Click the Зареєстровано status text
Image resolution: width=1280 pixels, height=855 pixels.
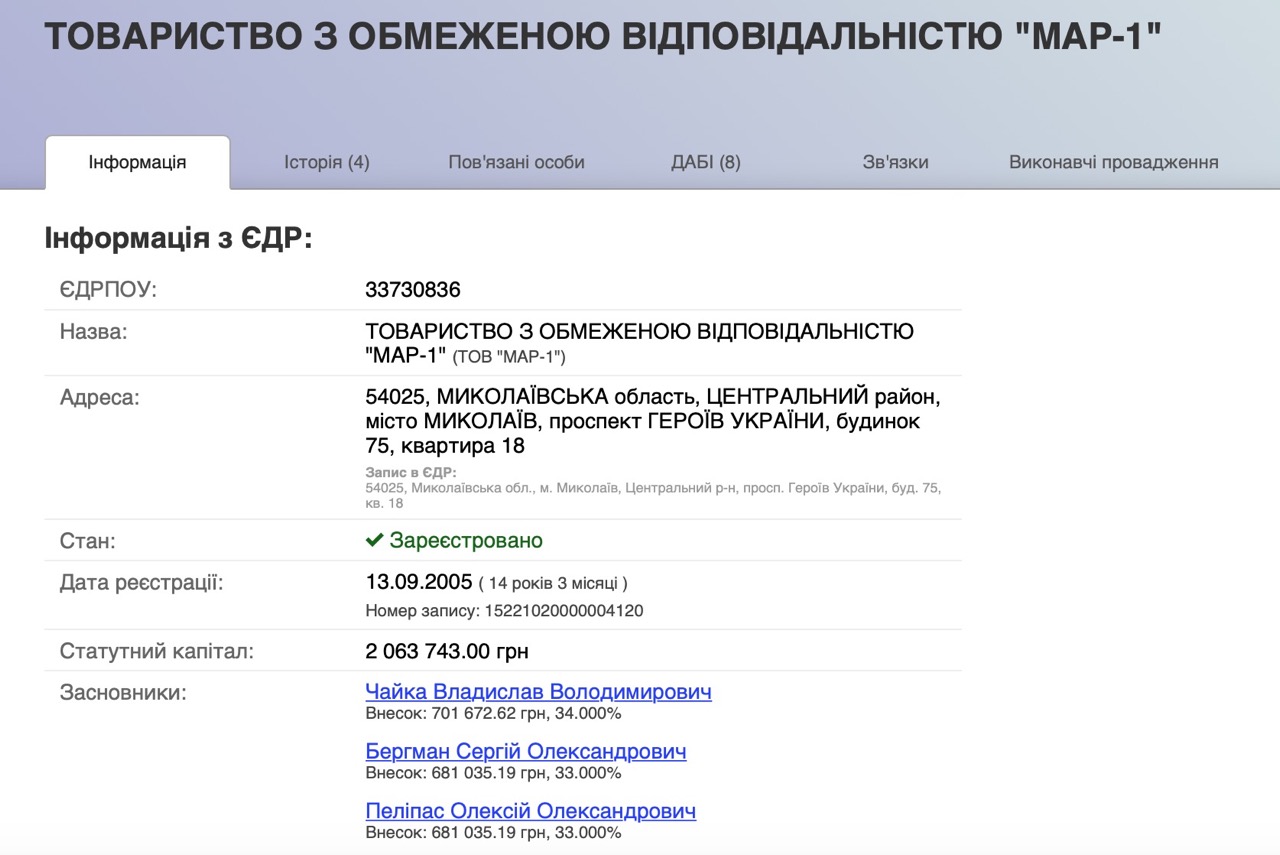[x=466, y=541]
